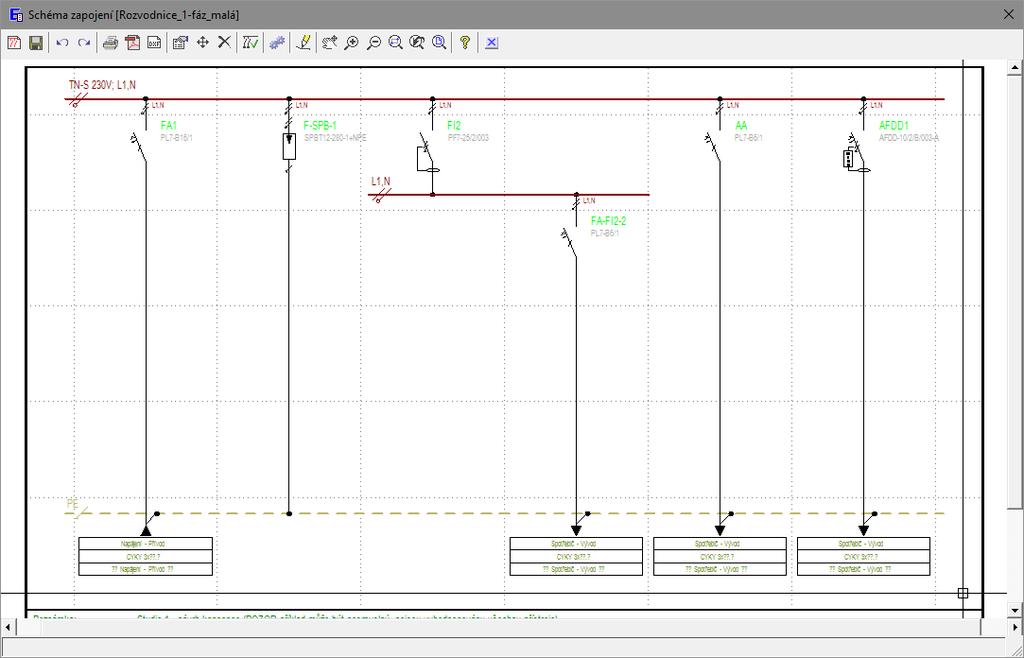The width and height of the screenshot is (1024, 658).
Task: Click the TN-S 230V; L1,N busbar label
Action: click(103, 85)
